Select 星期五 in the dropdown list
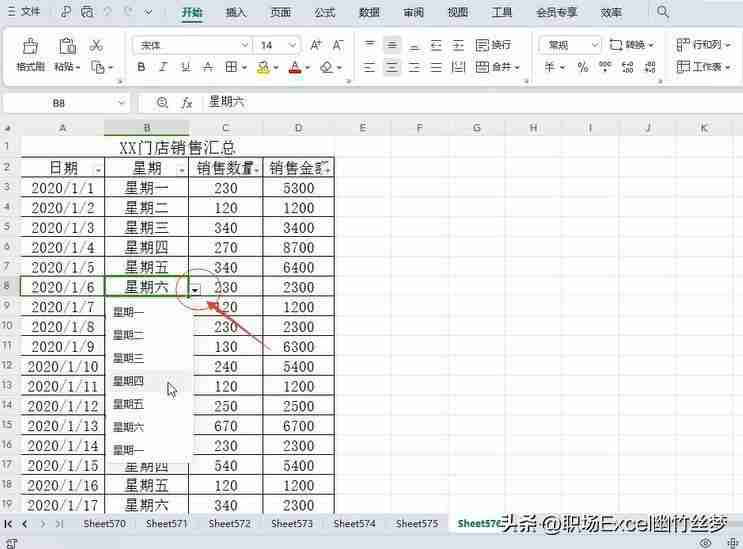The image size is (743, 549). tap(149, 404)
